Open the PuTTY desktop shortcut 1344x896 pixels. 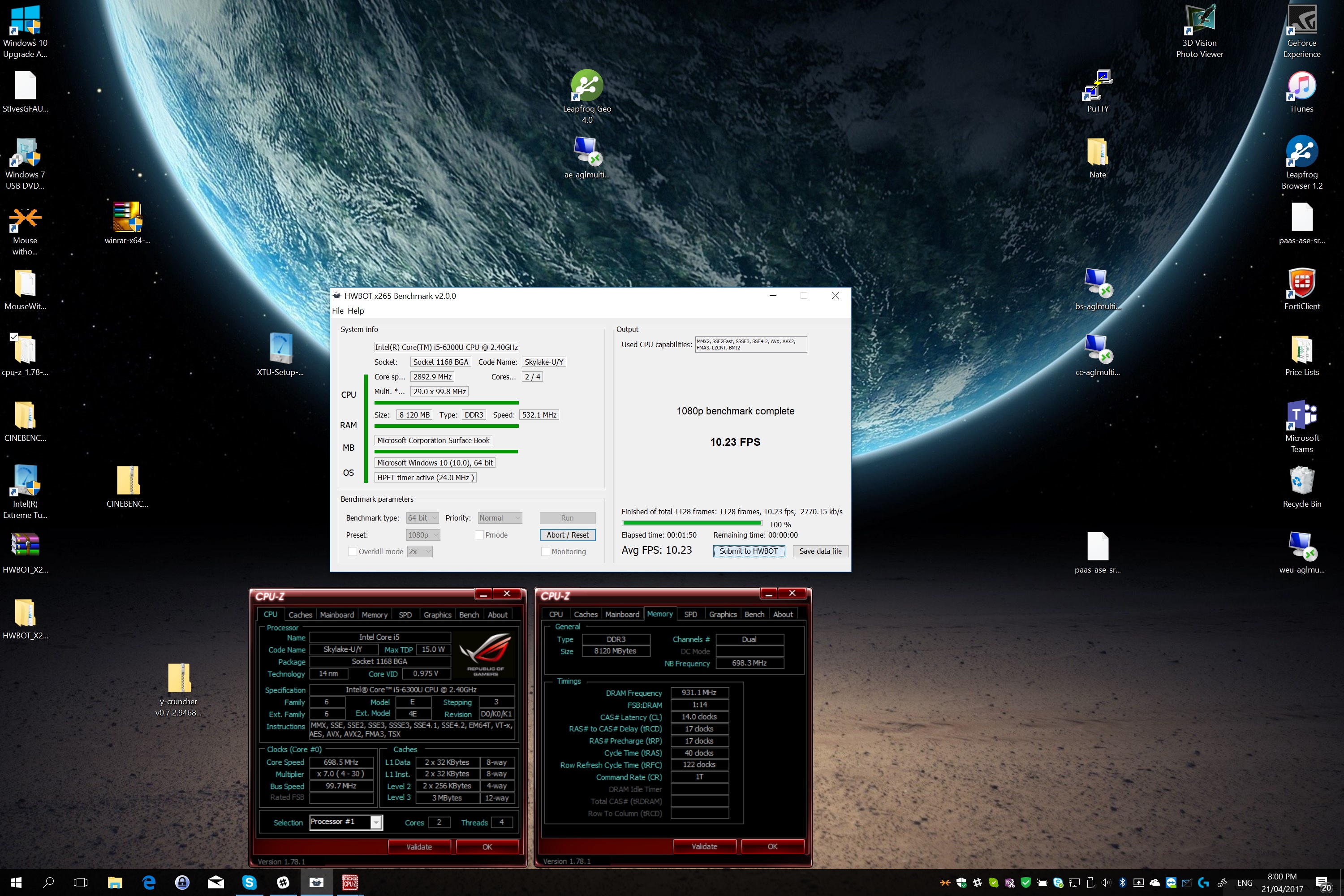1097,91
